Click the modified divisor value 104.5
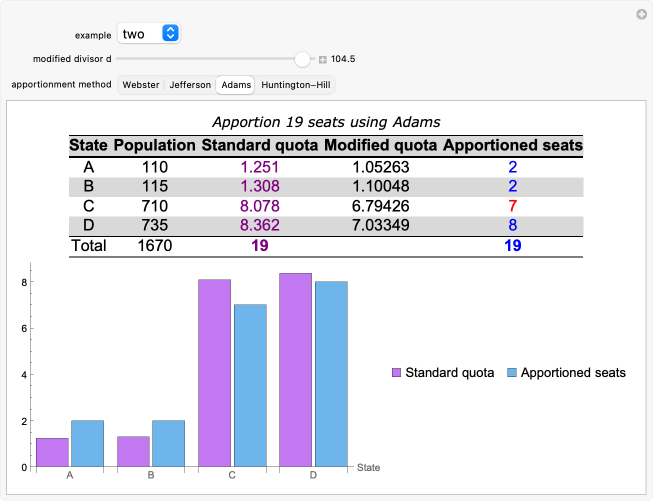653x502 pixels. [343, 60]
